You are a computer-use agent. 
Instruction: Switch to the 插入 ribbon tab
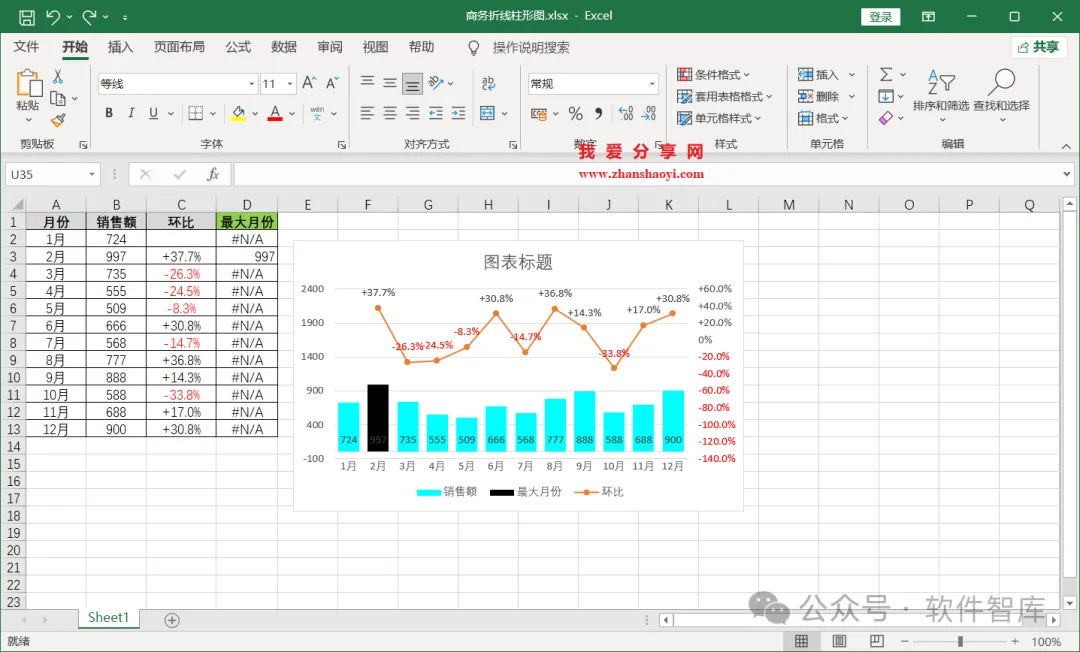(121, 47)
